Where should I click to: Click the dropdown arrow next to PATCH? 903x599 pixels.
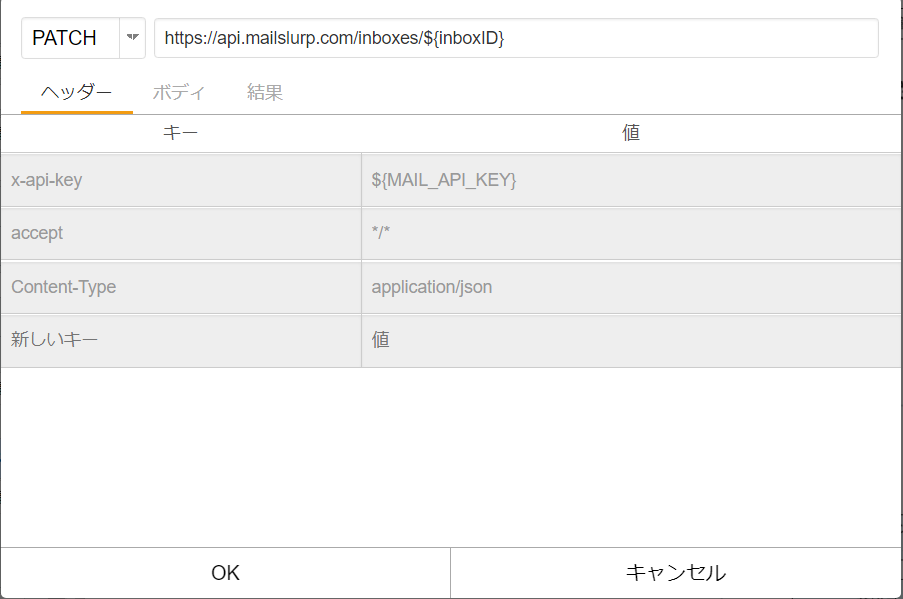pyautogui.click(x=132, y=38)
